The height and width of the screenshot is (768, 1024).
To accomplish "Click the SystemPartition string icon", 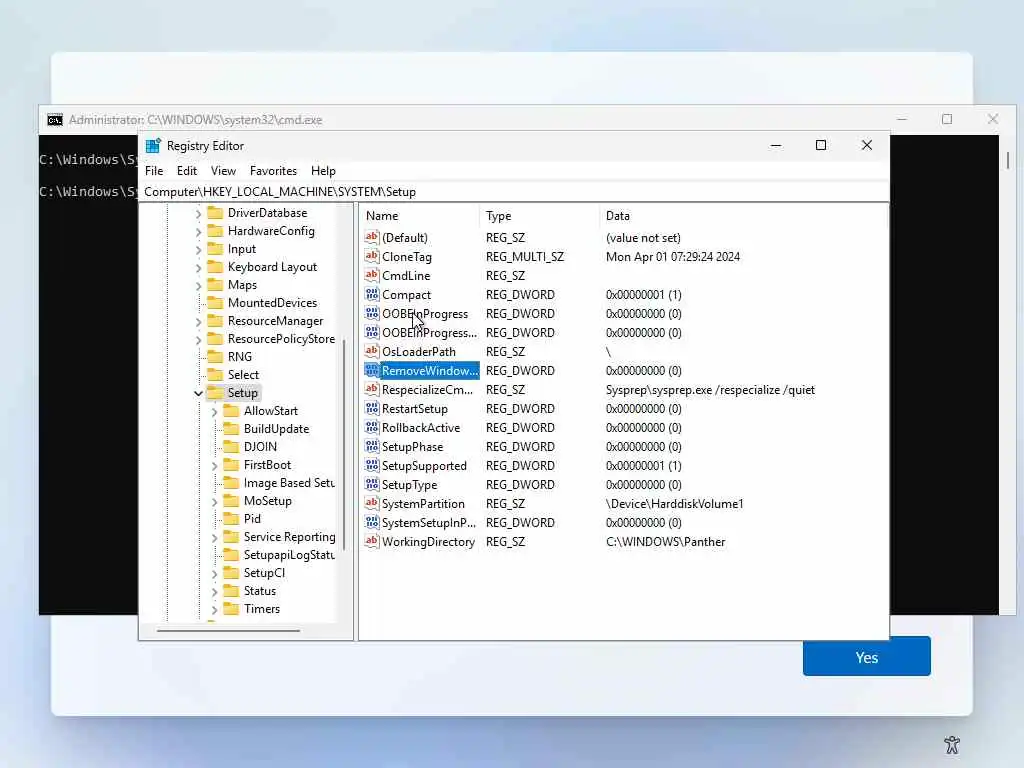I will click(x=372, y=504).
